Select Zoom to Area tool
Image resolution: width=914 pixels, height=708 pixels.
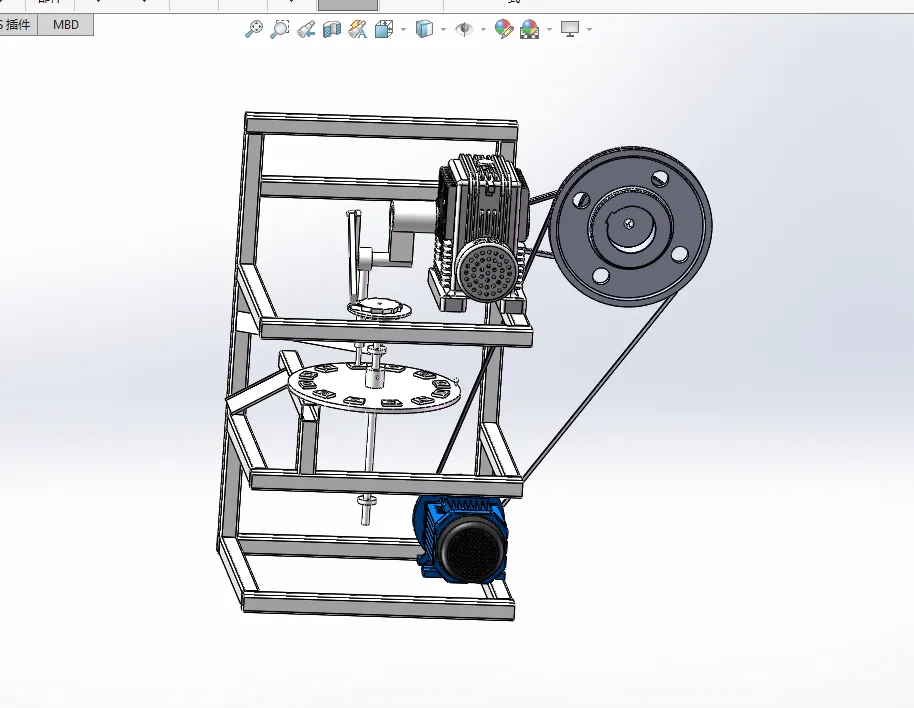point(280,29)
